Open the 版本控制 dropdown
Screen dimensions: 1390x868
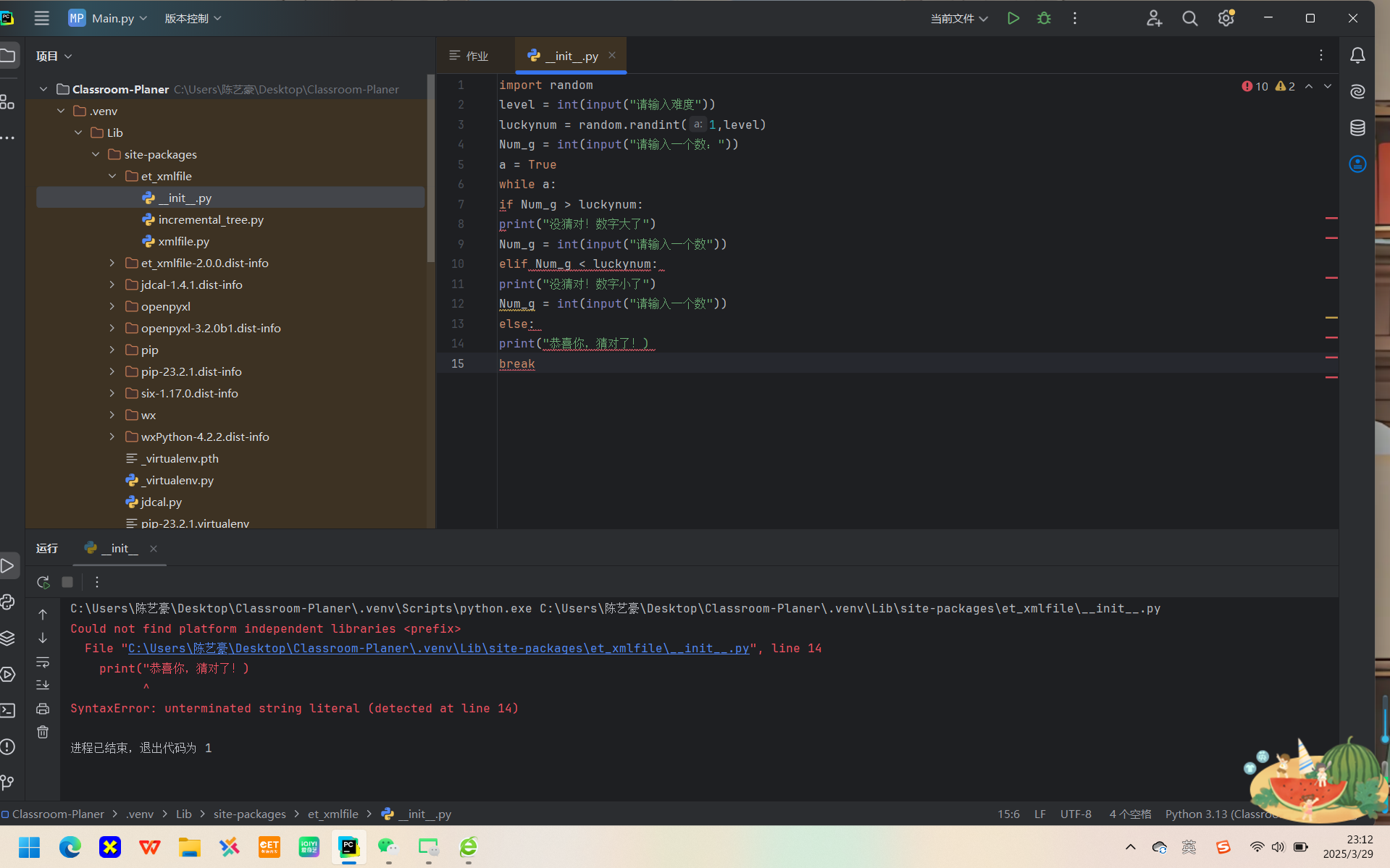[193, 18]
